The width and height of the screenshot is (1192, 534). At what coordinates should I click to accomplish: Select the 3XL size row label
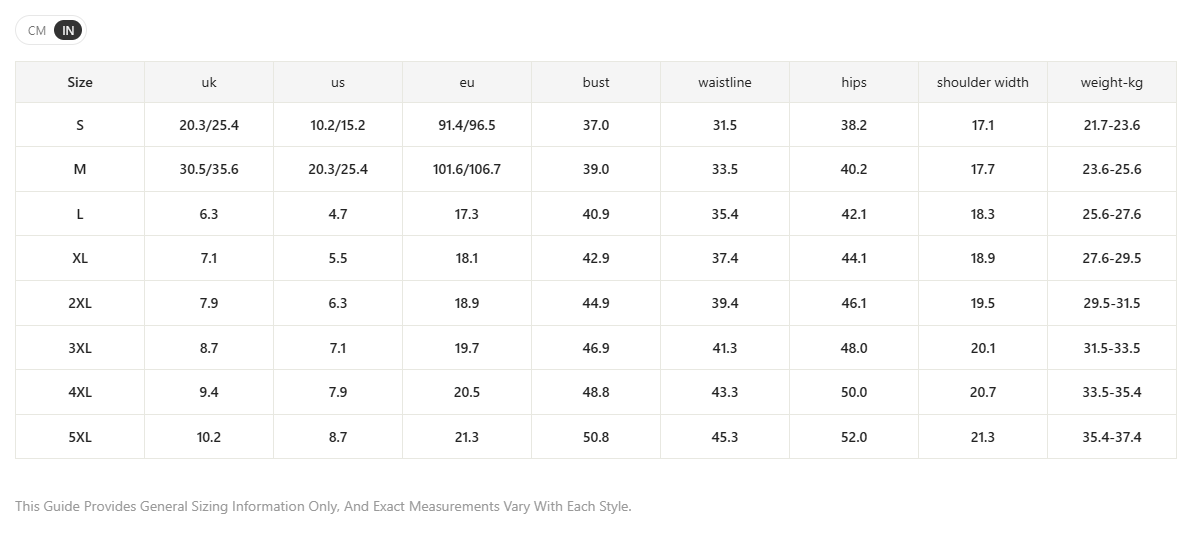80,348
